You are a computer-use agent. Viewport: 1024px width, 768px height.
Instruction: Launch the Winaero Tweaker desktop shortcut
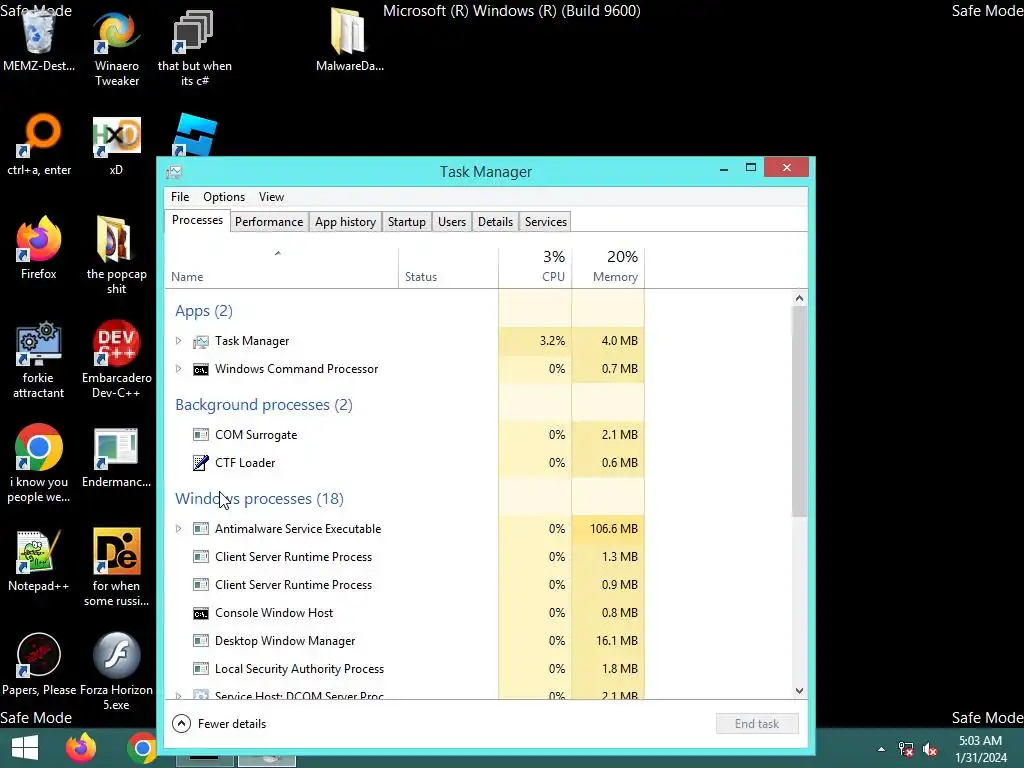[116, 47]
